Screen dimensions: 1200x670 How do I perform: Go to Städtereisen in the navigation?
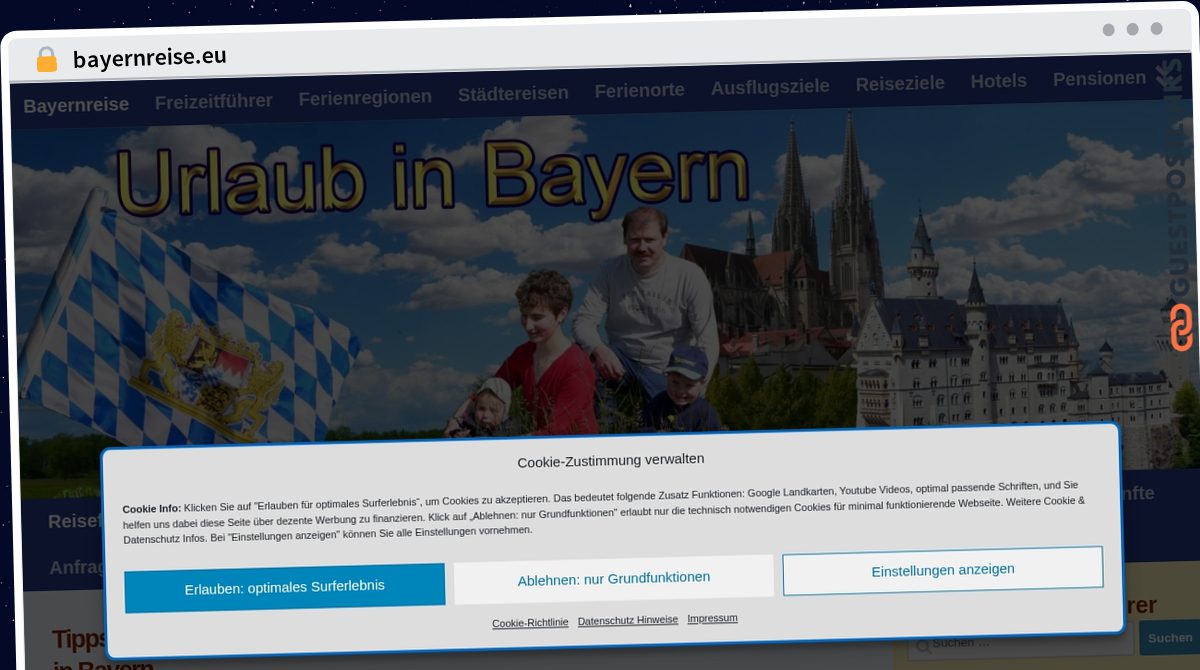pos(513,93)
